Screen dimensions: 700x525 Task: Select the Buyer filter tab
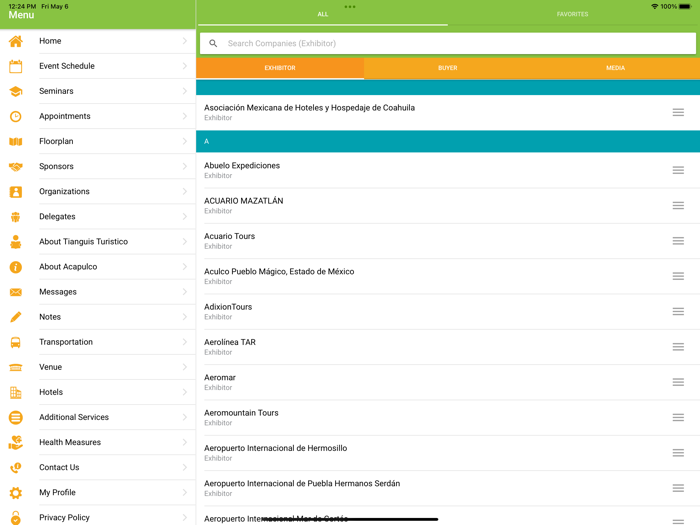[x=447, y=68]
